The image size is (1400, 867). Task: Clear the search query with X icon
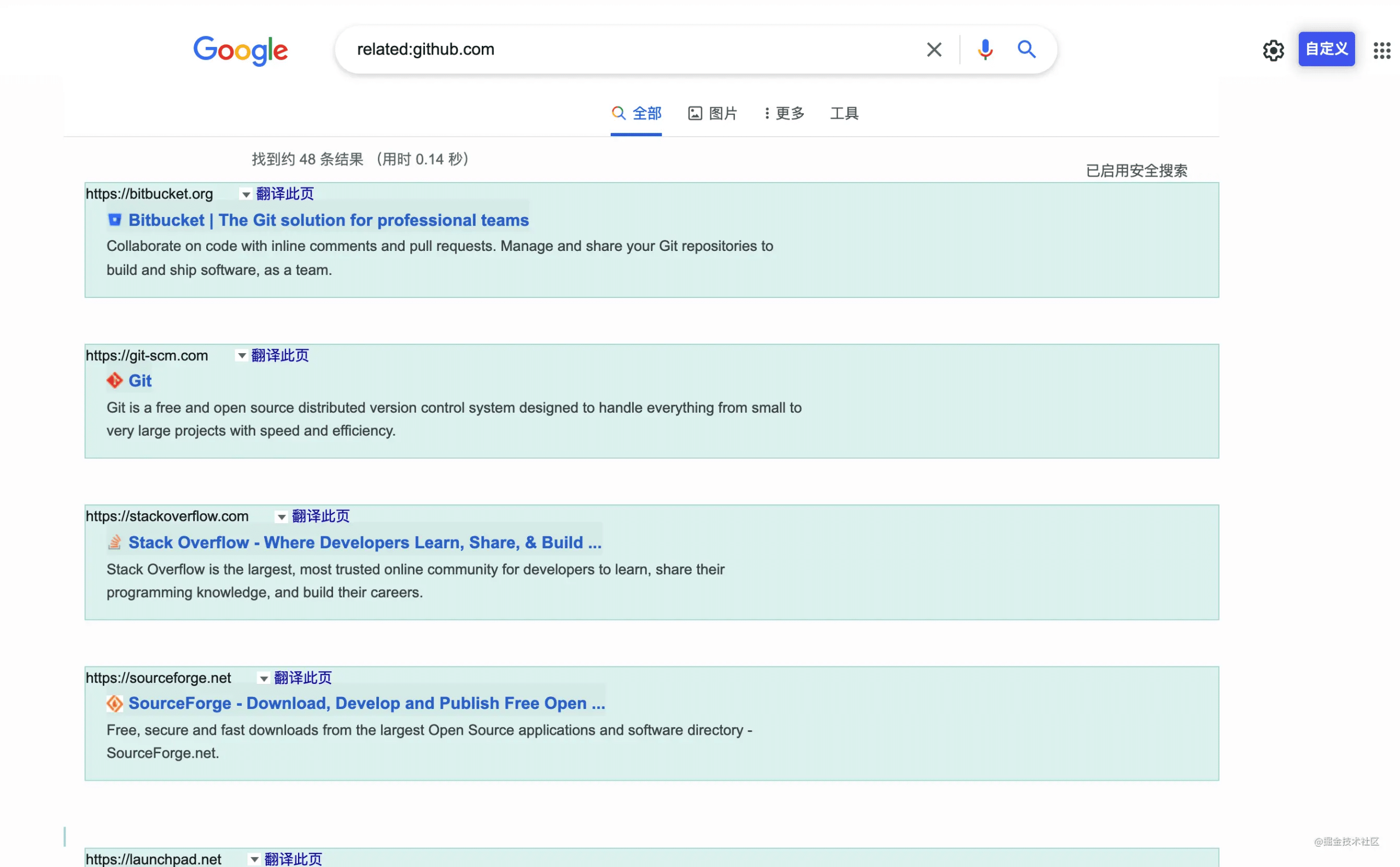934,50
